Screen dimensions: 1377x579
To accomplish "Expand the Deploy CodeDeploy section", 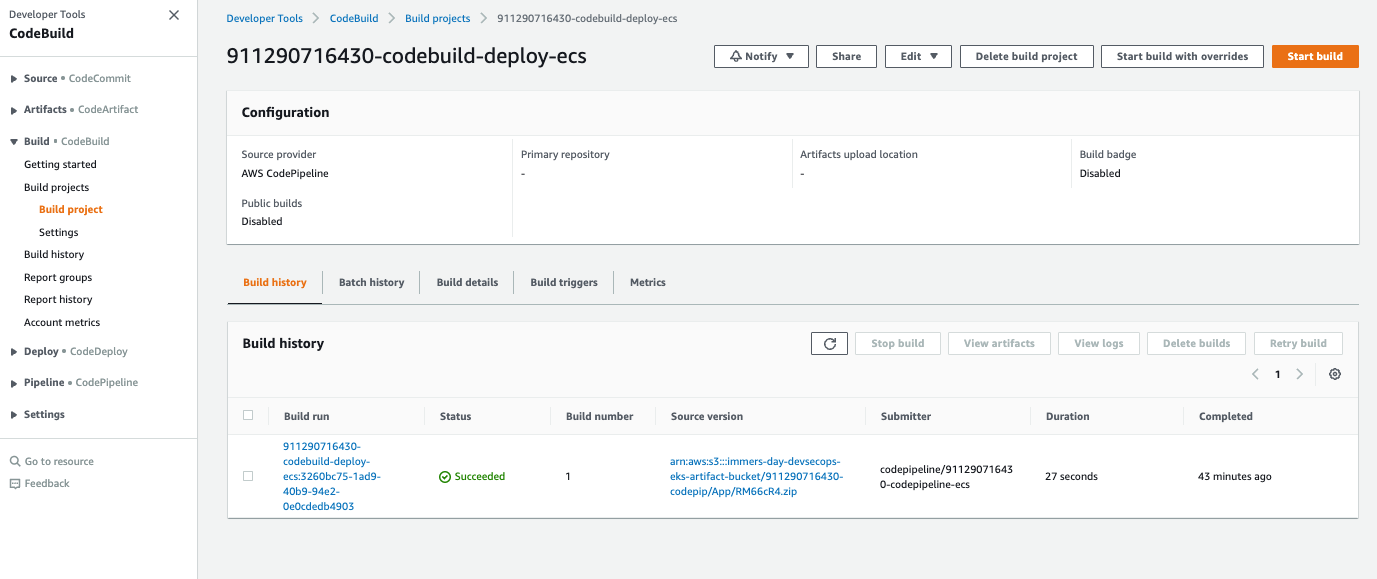I will [14, 351].
